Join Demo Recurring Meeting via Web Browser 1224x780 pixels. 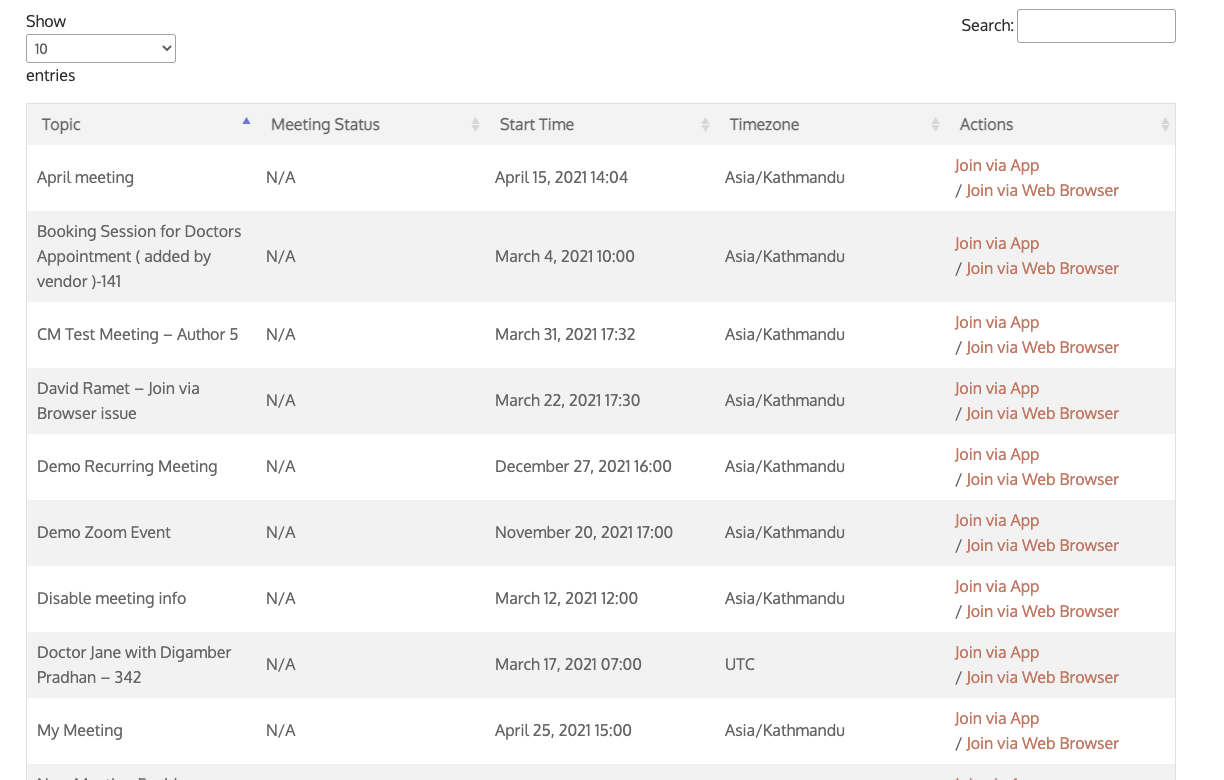click(x=1042, y=480)
